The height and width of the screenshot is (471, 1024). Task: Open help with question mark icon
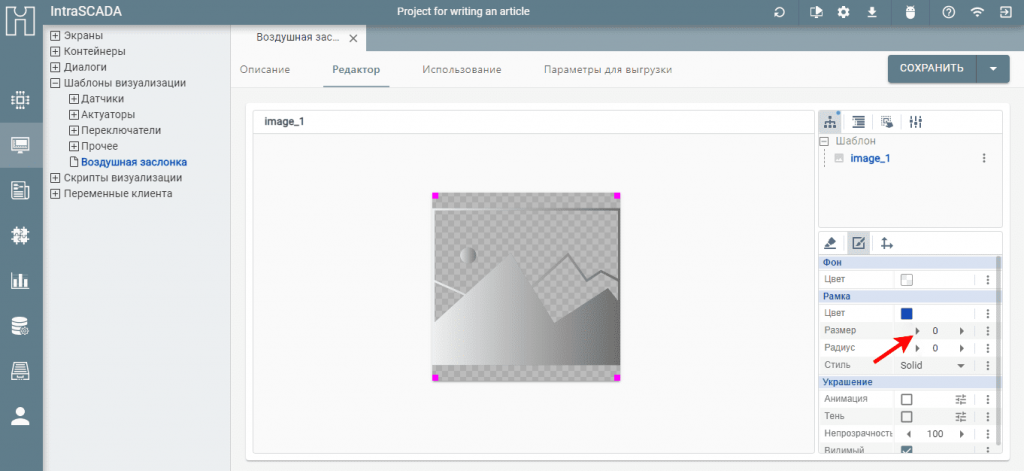(949, 12)
